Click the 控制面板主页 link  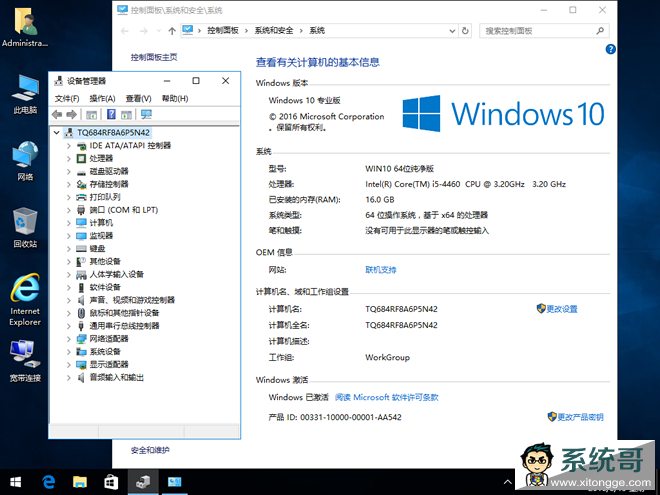154,57
